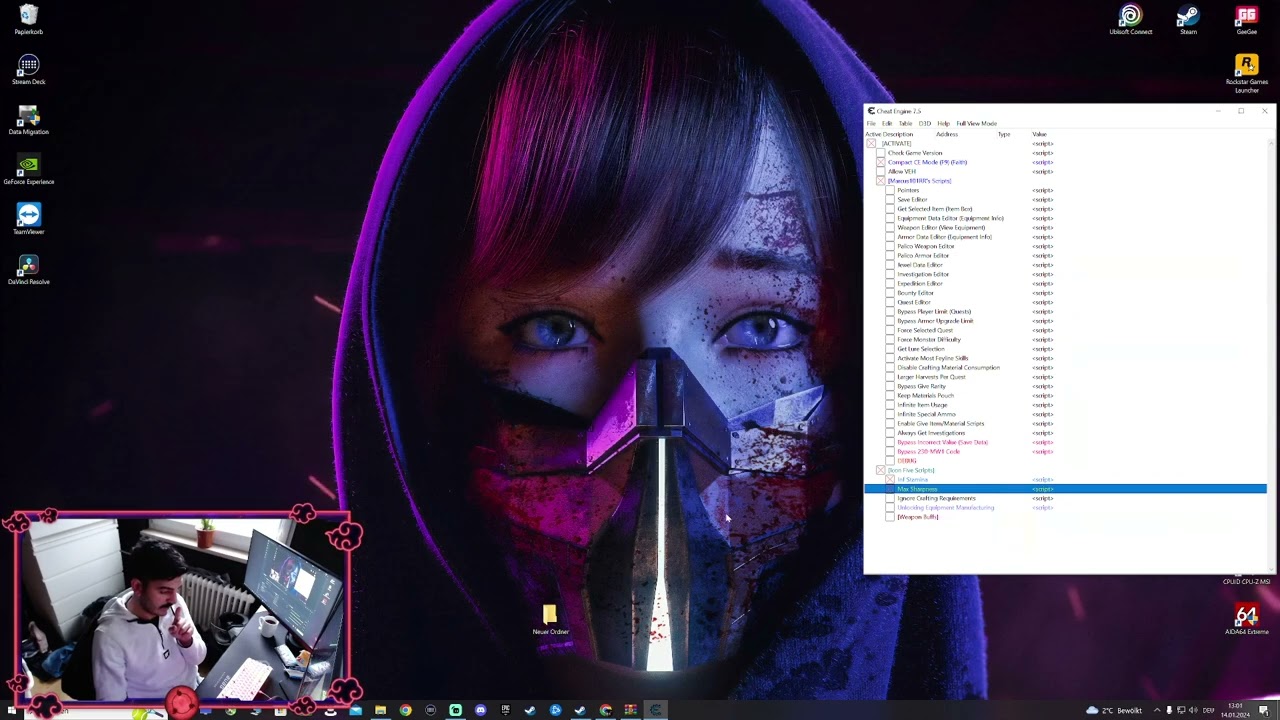
Task: Select the Palico Weapon Editor entry
Action: 925,246
